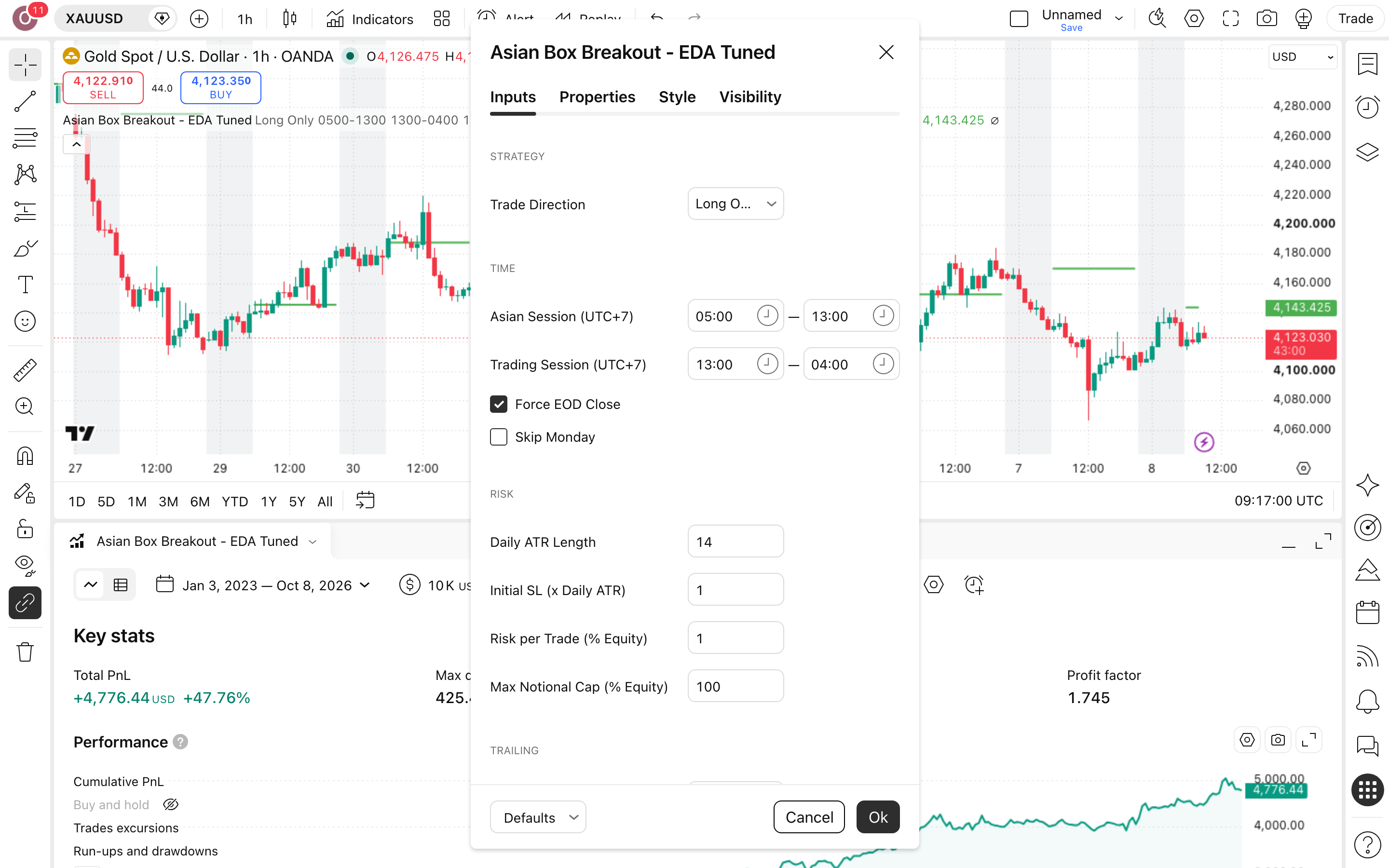The image size is (1389, 868).
Task: Toggle Buy and hold visibility eye
Action: 170,804
